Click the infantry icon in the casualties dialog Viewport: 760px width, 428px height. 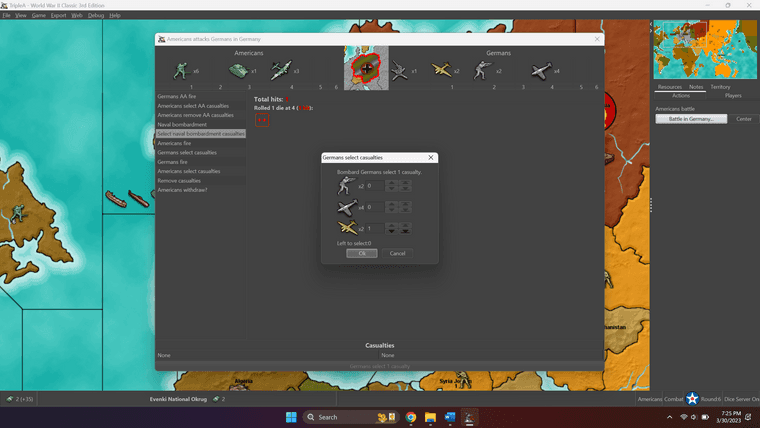(x=347, y=185)
